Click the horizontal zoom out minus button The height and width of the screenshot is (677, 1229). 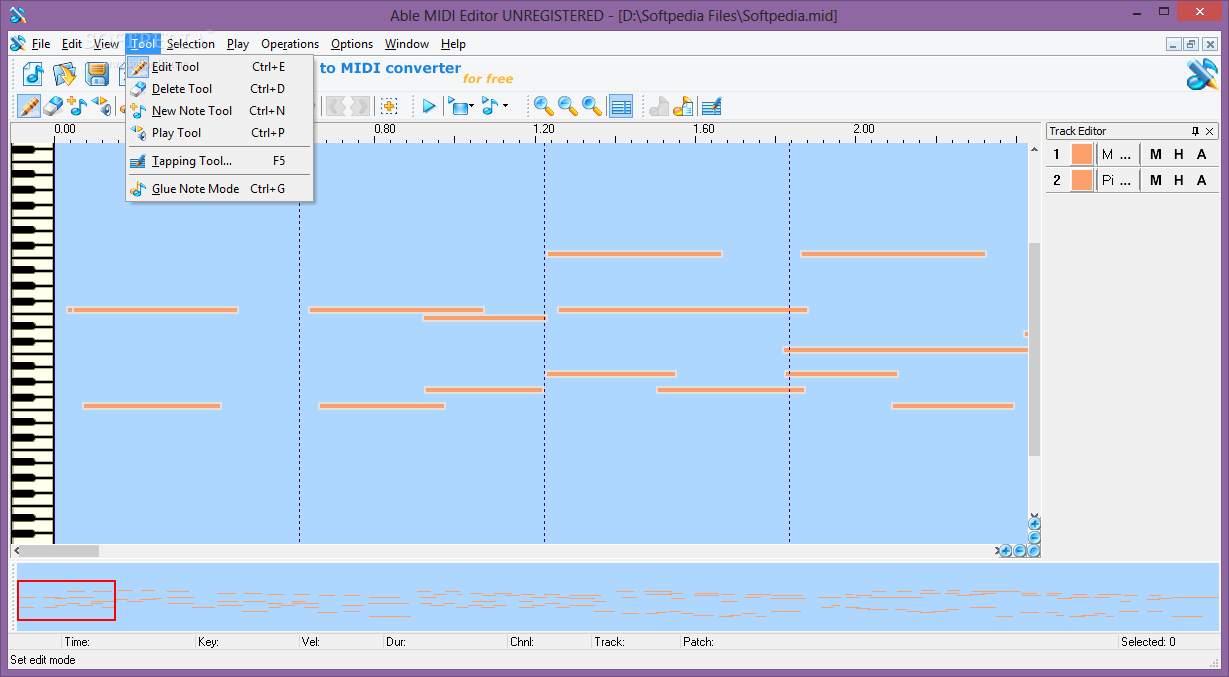1020,551
